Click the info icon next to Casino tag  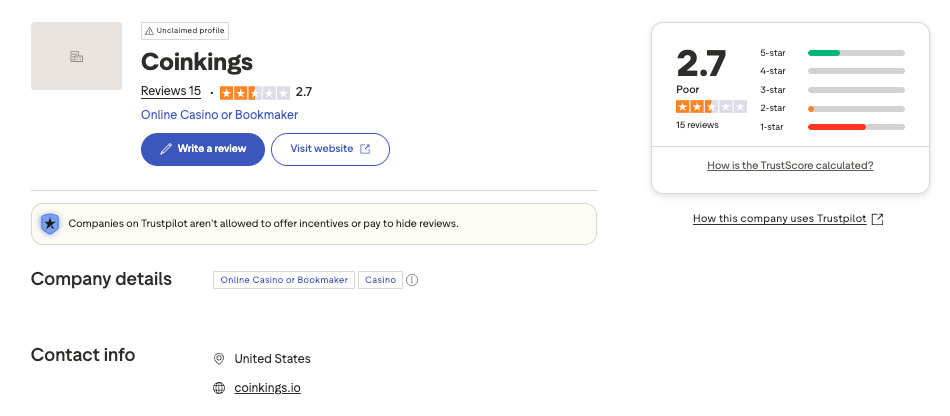click(412, 280)
